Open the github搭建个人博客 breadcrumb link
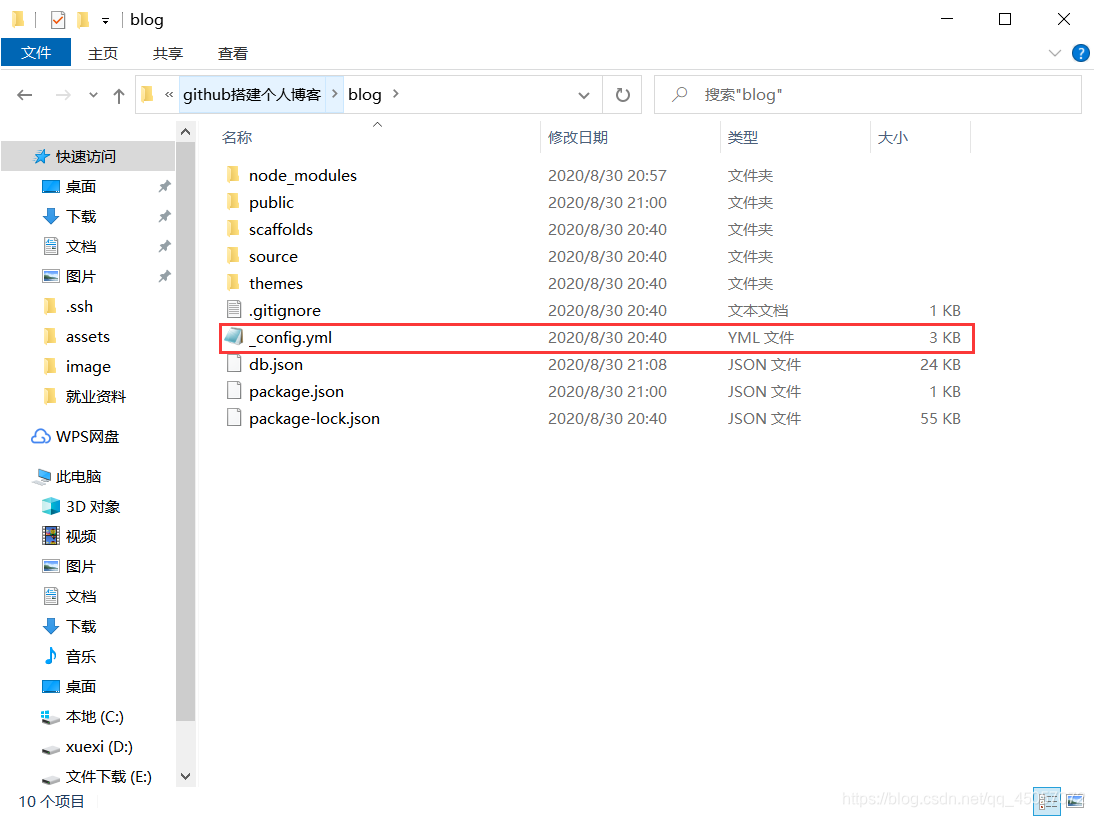The width and height of the screenshot is (1095, 817). tap(250, 94)
